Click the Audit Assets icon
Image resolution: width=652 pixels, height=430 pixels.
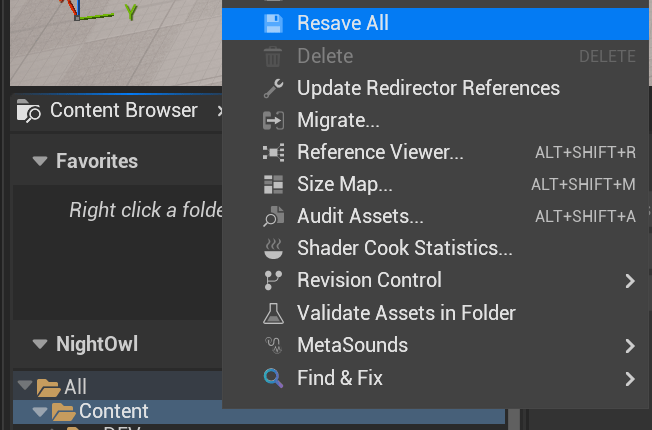(x=273, y=217)
